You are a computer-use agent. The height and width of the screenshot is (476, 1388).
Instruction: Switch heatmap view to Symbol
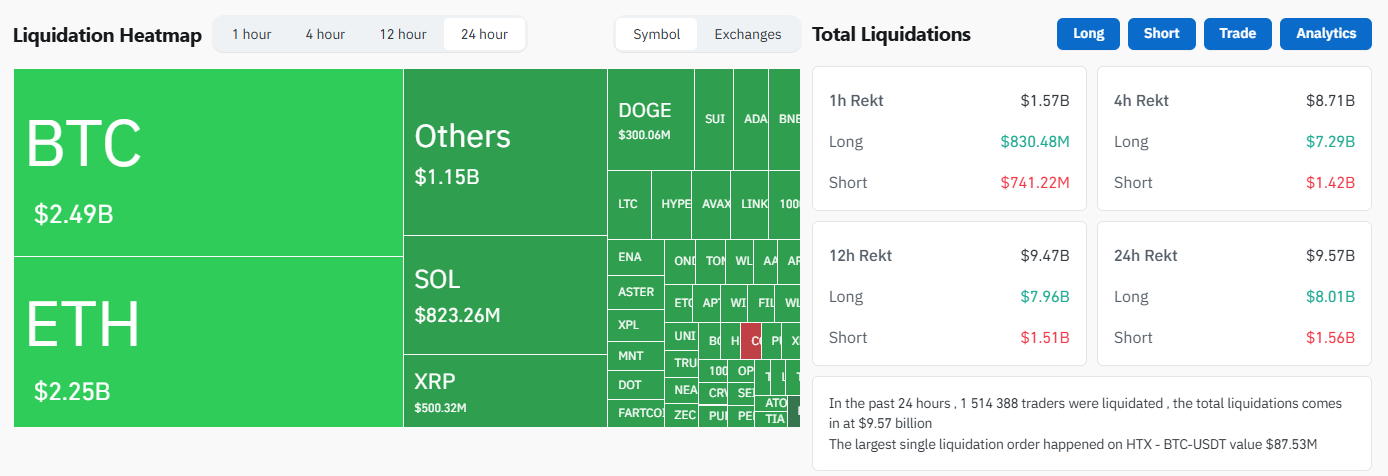tap(657, 34)
